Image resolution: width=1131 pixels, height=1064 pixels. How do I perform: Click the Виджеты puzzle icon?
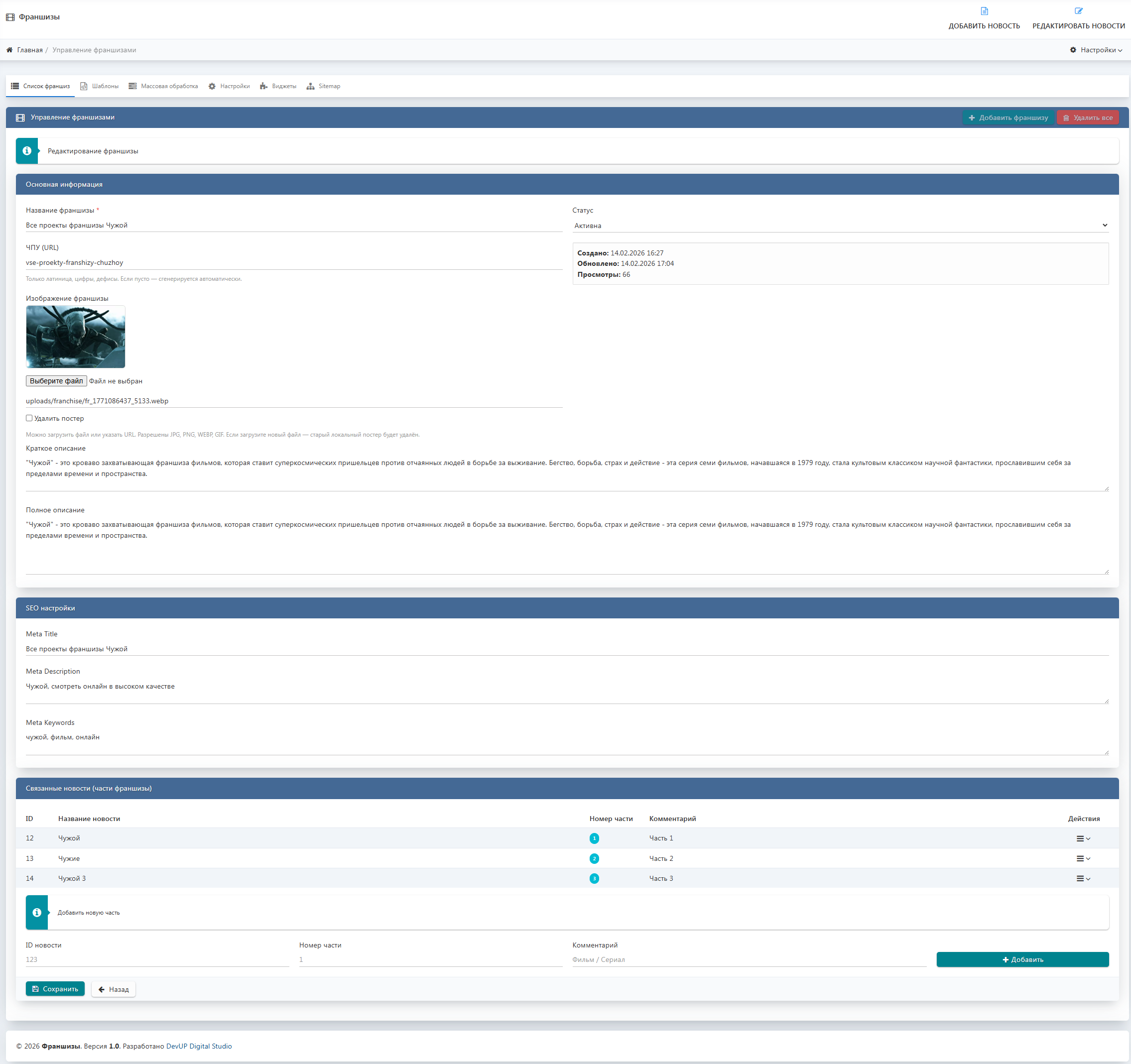point(263,87)
